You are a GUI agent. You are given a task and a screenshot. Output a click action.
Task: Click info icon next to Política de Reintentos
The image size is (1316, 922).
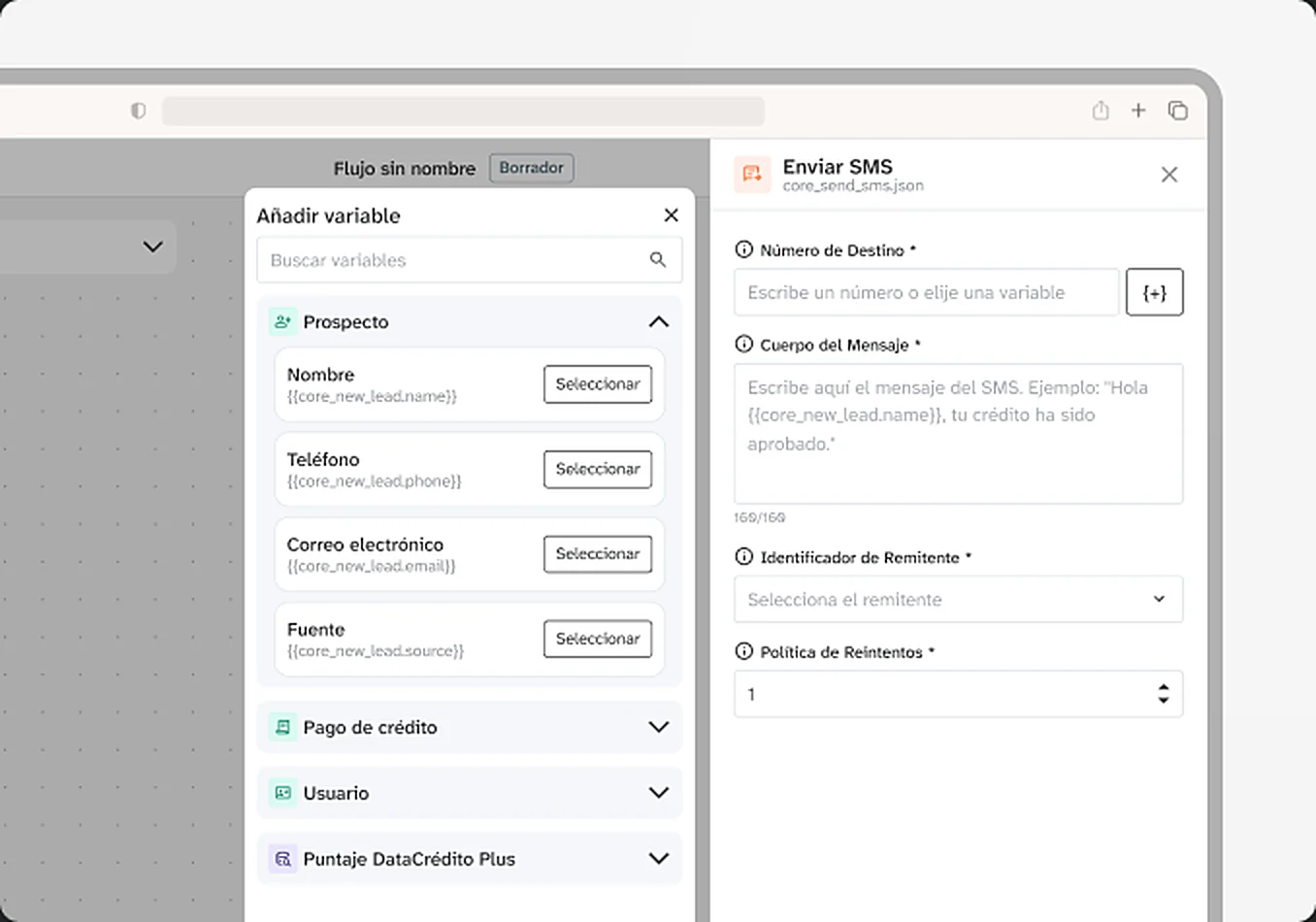744,651
